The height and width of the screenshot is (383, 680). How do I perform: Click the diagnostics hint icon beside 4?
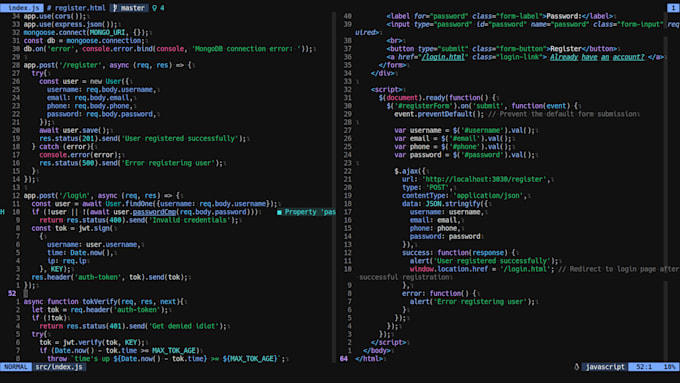pos(154,7)
